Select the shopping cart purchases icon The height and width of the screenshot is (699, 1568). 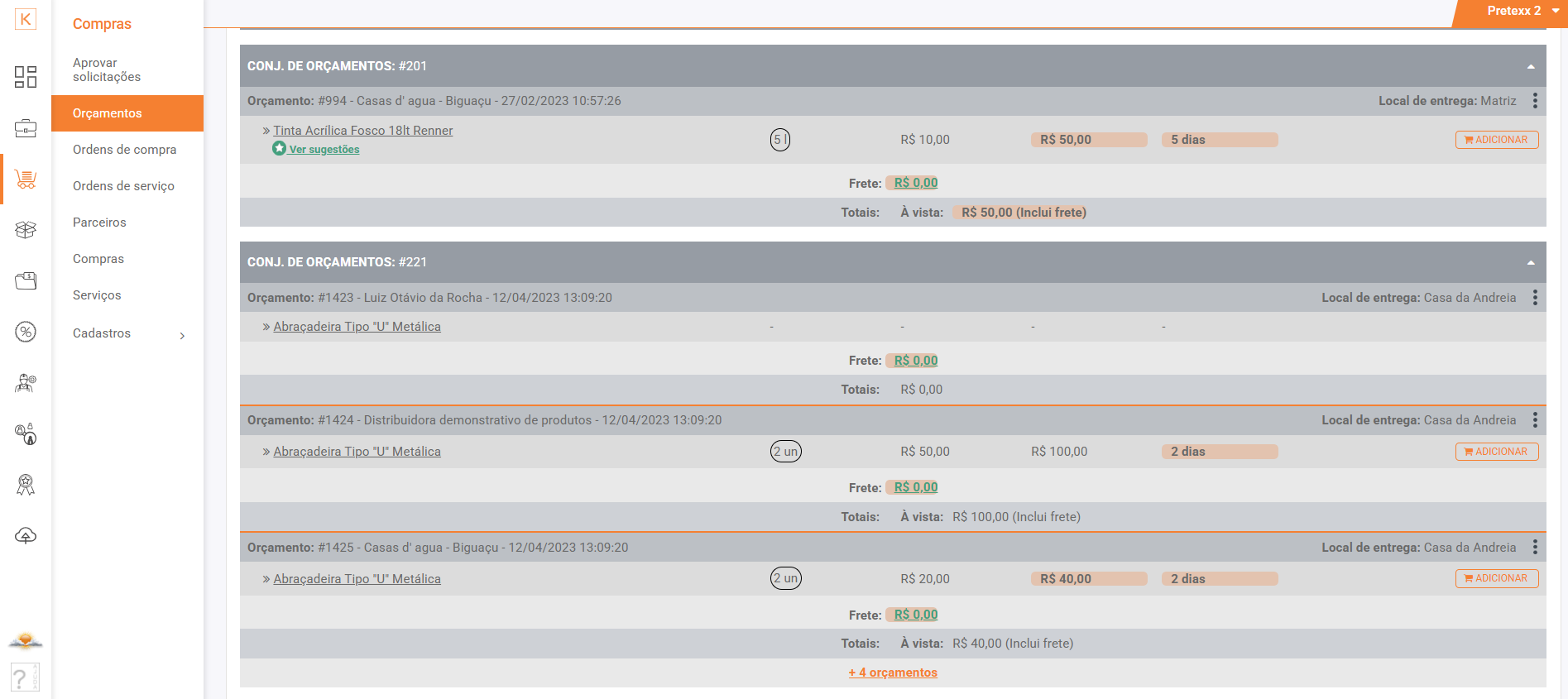[26, 179]
